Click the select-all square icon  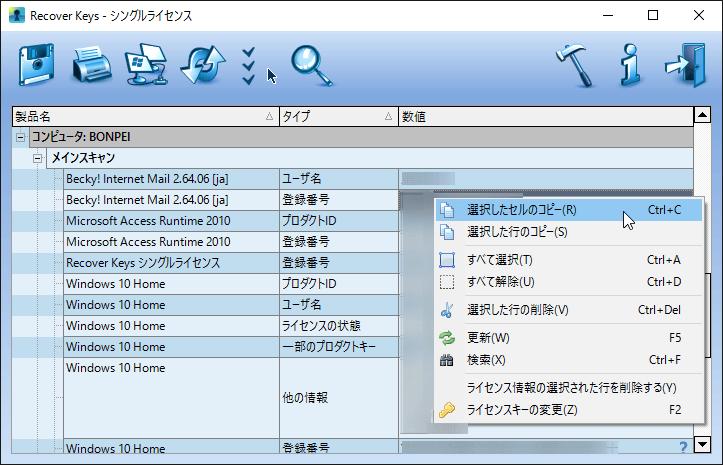(446, 260)
